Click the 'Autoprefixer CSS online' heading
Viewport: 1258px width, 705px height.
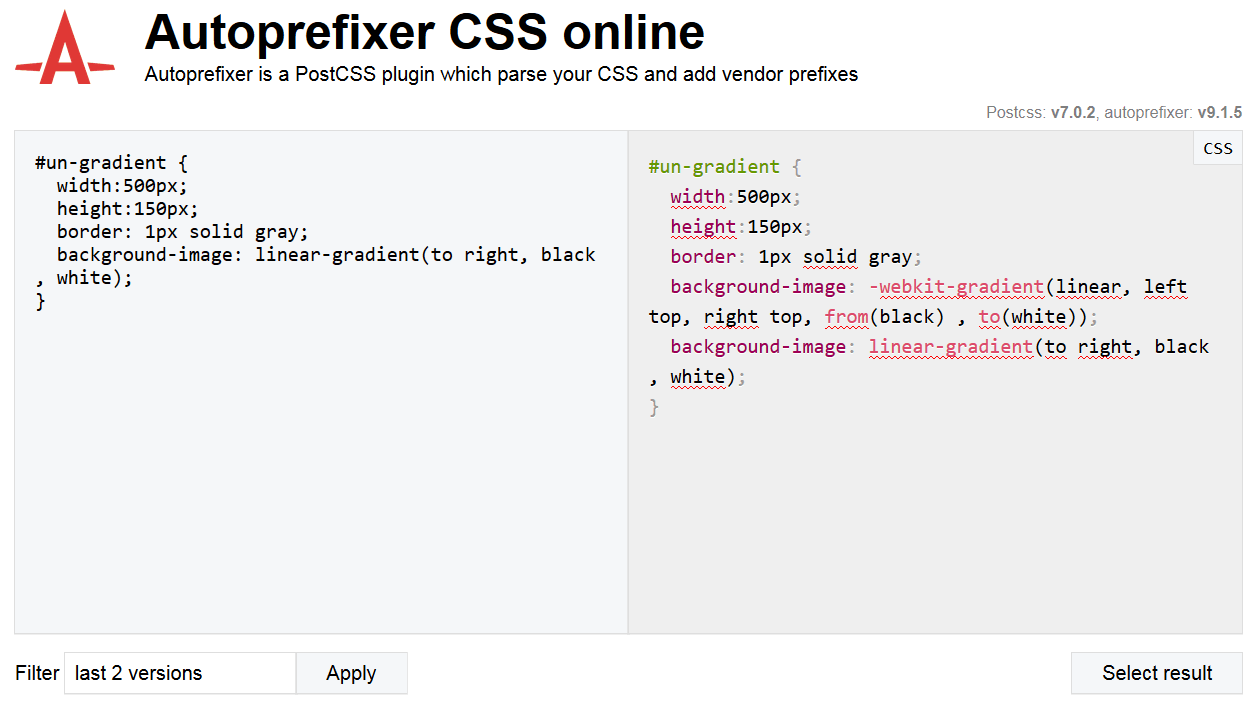click(x=425, y=32)
